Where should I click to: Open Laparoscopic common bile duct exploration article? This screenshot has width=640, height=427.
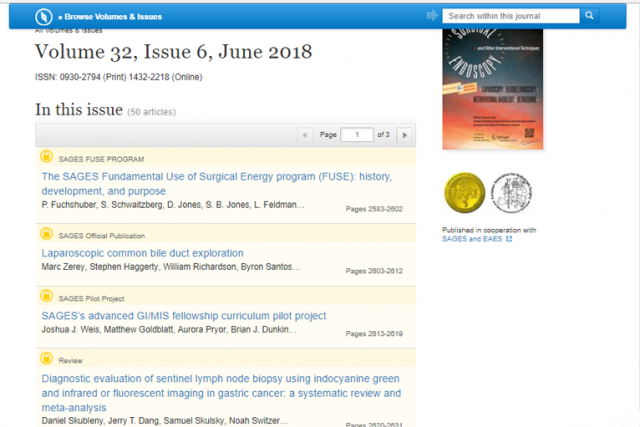[142, 253]
